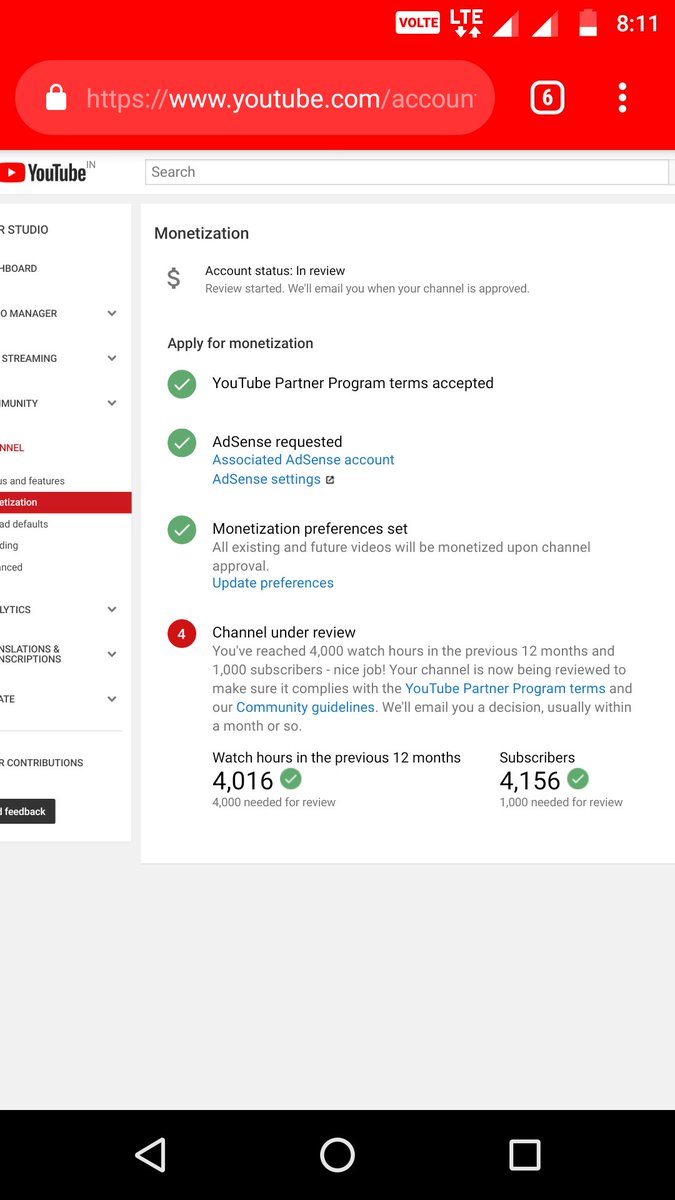This screenshot has height=1200, width=675.
Task: Expand the Video Manager sidebar section
Action: click(112, 313)
